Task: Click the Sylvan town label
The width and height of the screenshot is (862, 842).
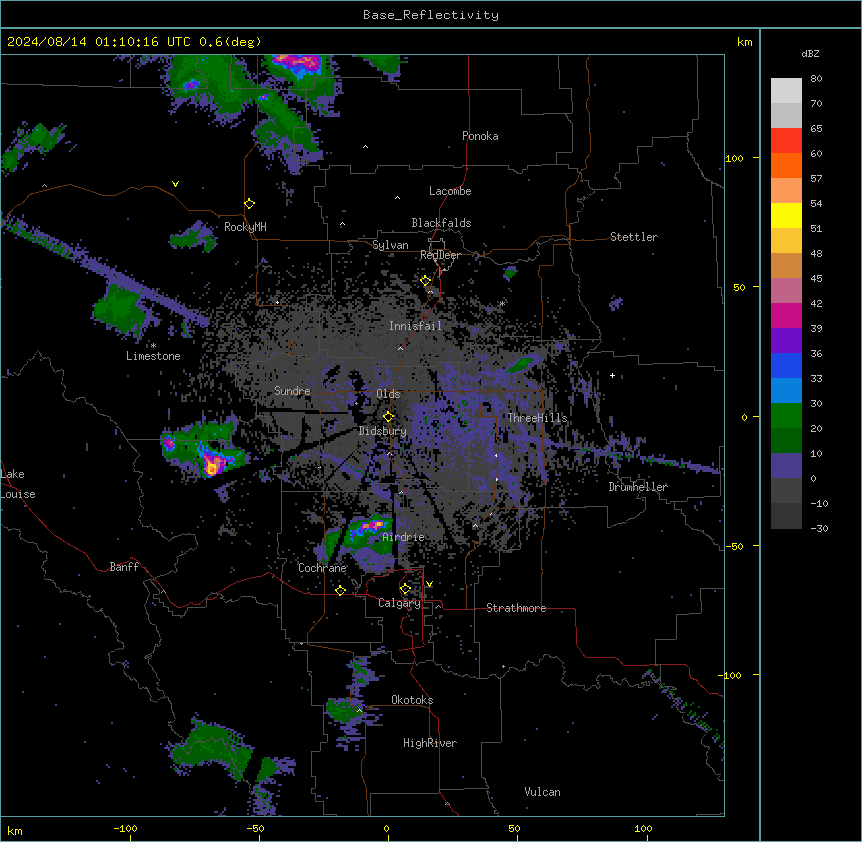Action: click(390, 245)
